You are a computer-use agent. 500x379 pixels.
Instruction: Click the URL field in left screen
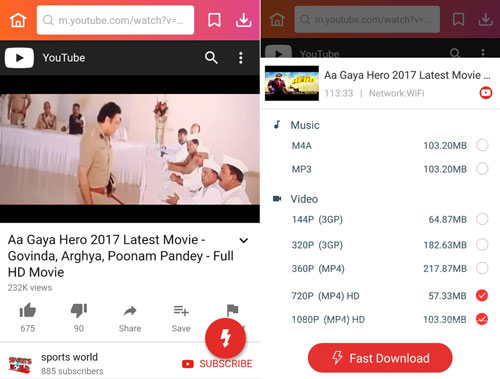coord(115,20)
